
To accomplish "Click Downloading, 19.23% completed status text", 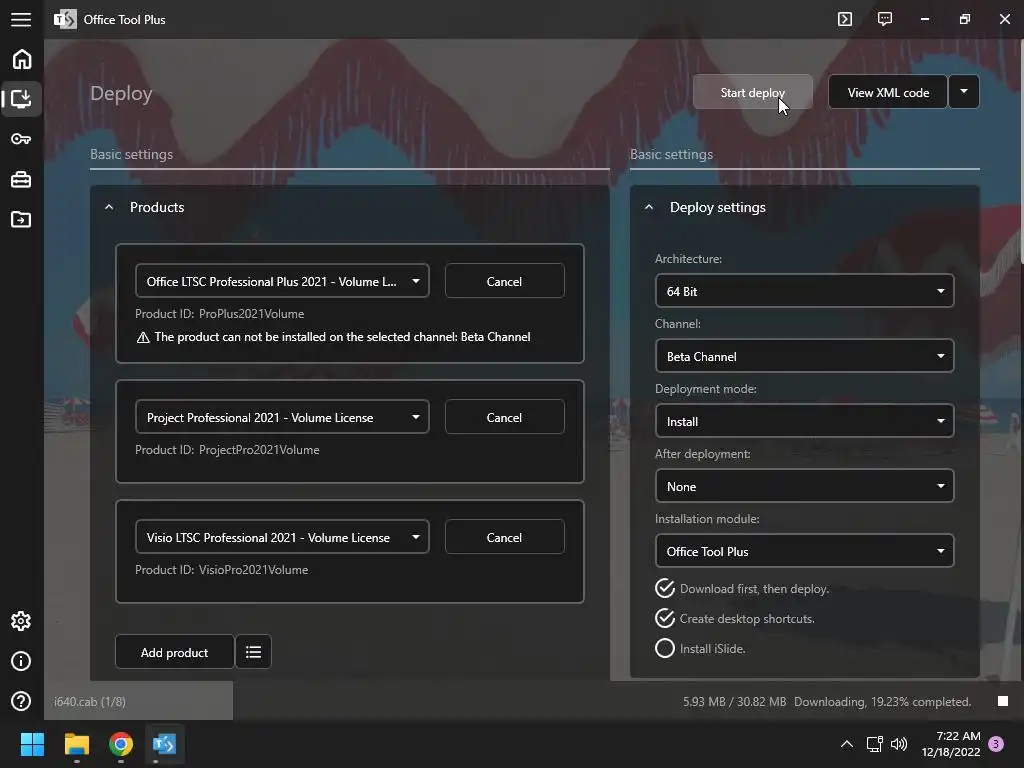I will (882, 701).
